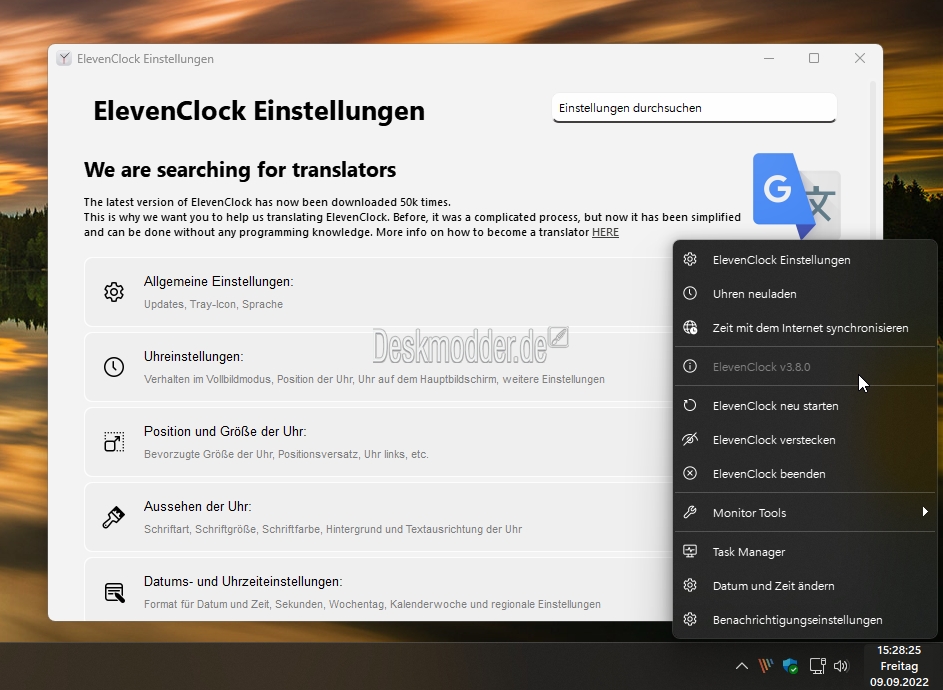The image size is (943, 690).
Task: Click clock icon next to Uhren neuladen
Action: click(x=690, y=293)
